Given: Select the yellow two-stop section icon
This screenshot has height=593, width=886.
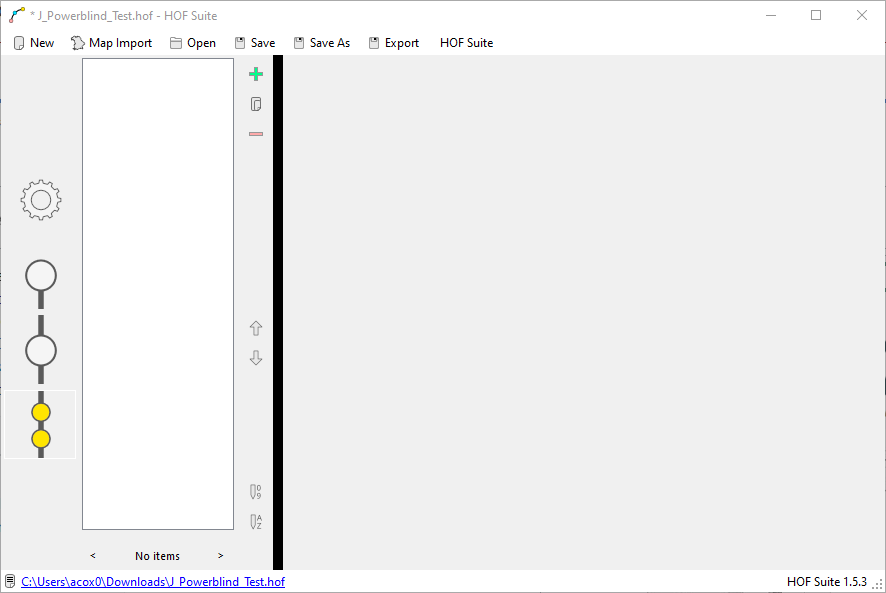Looking at the screenshot, I should click(x=41, y=425).
